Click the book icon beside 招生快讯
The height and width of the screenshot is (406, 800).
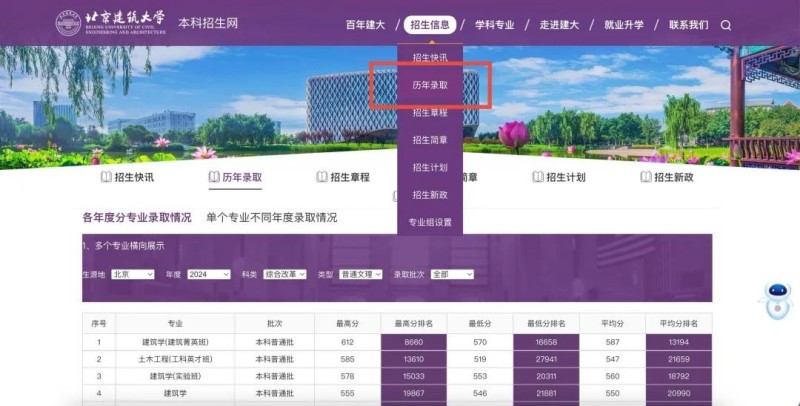(x=107, y=177)
